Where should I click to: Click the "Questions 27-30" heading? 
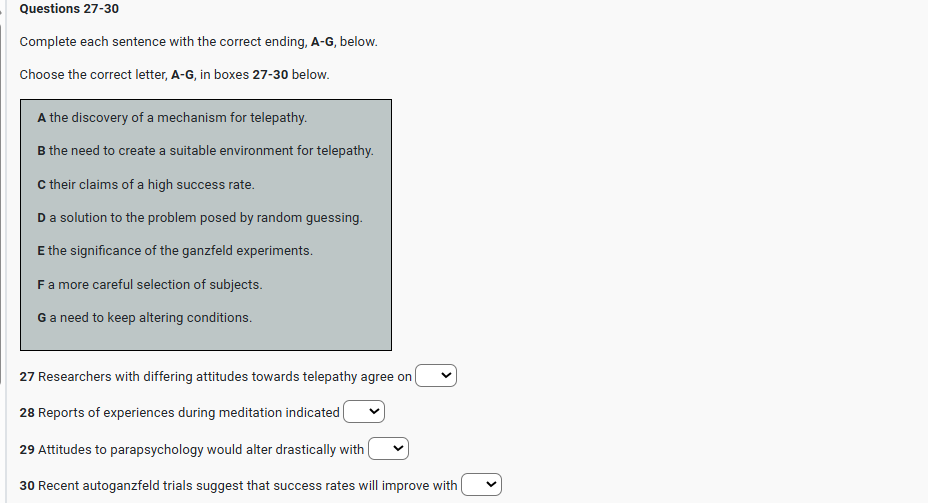[69, 9]
